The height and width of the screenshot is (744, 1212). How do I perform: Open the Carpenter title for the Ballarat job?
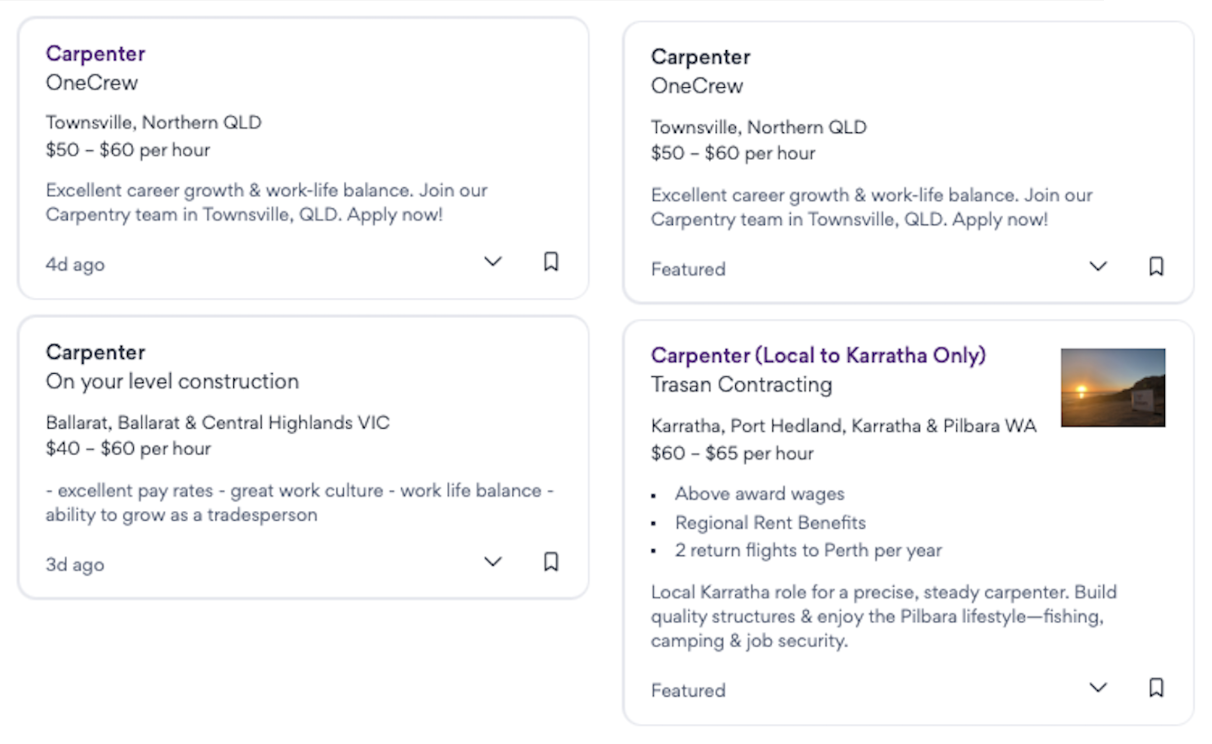coord(96,352)
